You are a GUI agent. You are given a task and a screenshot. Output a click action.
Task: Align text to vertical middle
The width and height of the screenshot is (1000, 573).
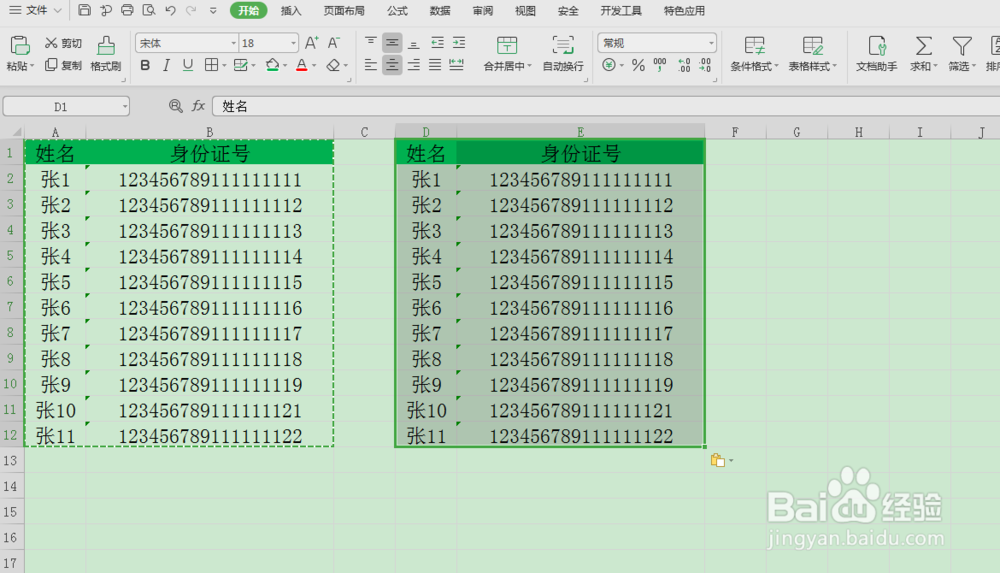point(392,43)
